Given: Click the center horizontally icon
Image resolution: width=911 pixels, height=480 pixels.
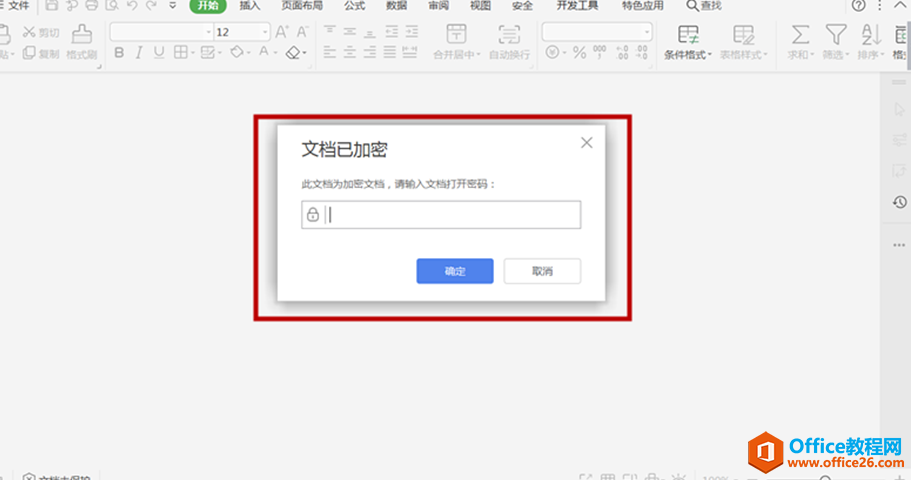Looking at the screenshot, I should pos(349,53).
